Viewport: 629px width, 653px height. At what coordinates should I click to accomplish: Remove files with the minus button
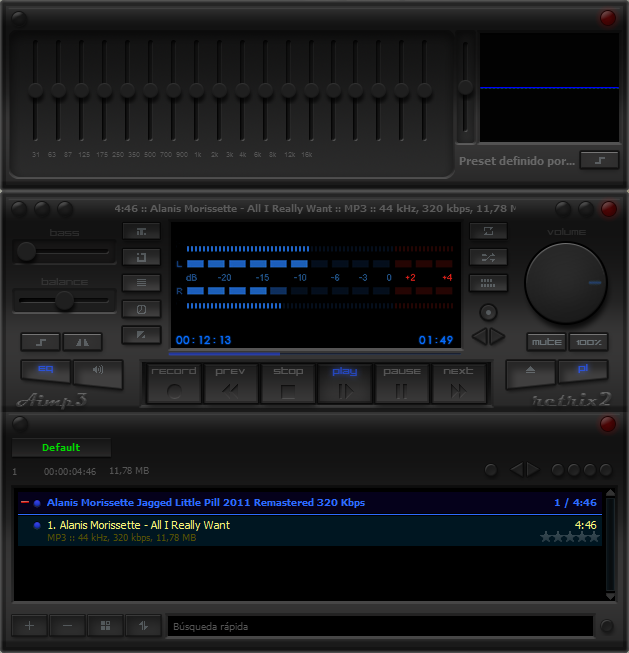[67, 626]
